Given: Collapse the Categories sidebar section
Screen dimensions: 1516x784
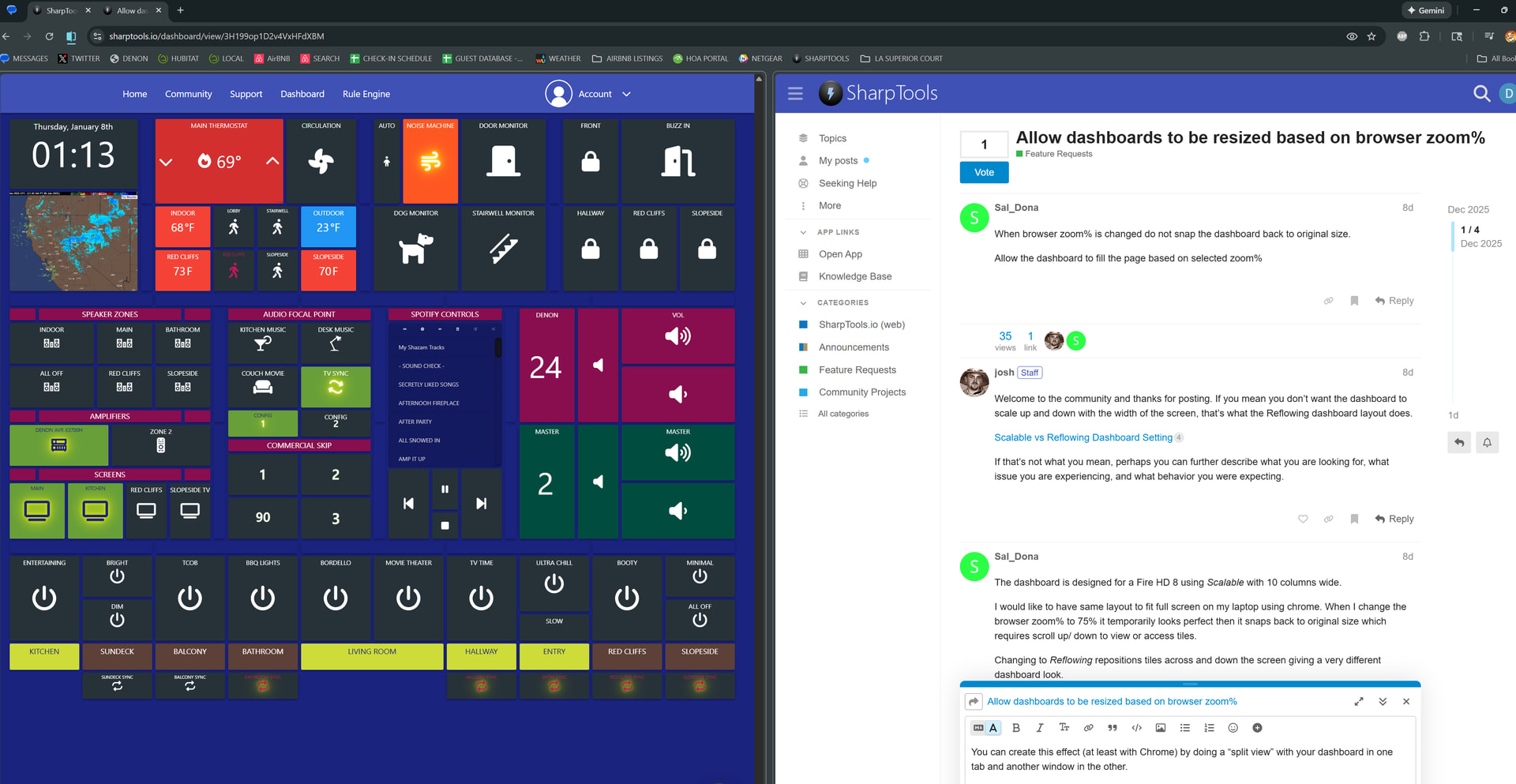Looking at the screenshot, I should tap(803, 302).
